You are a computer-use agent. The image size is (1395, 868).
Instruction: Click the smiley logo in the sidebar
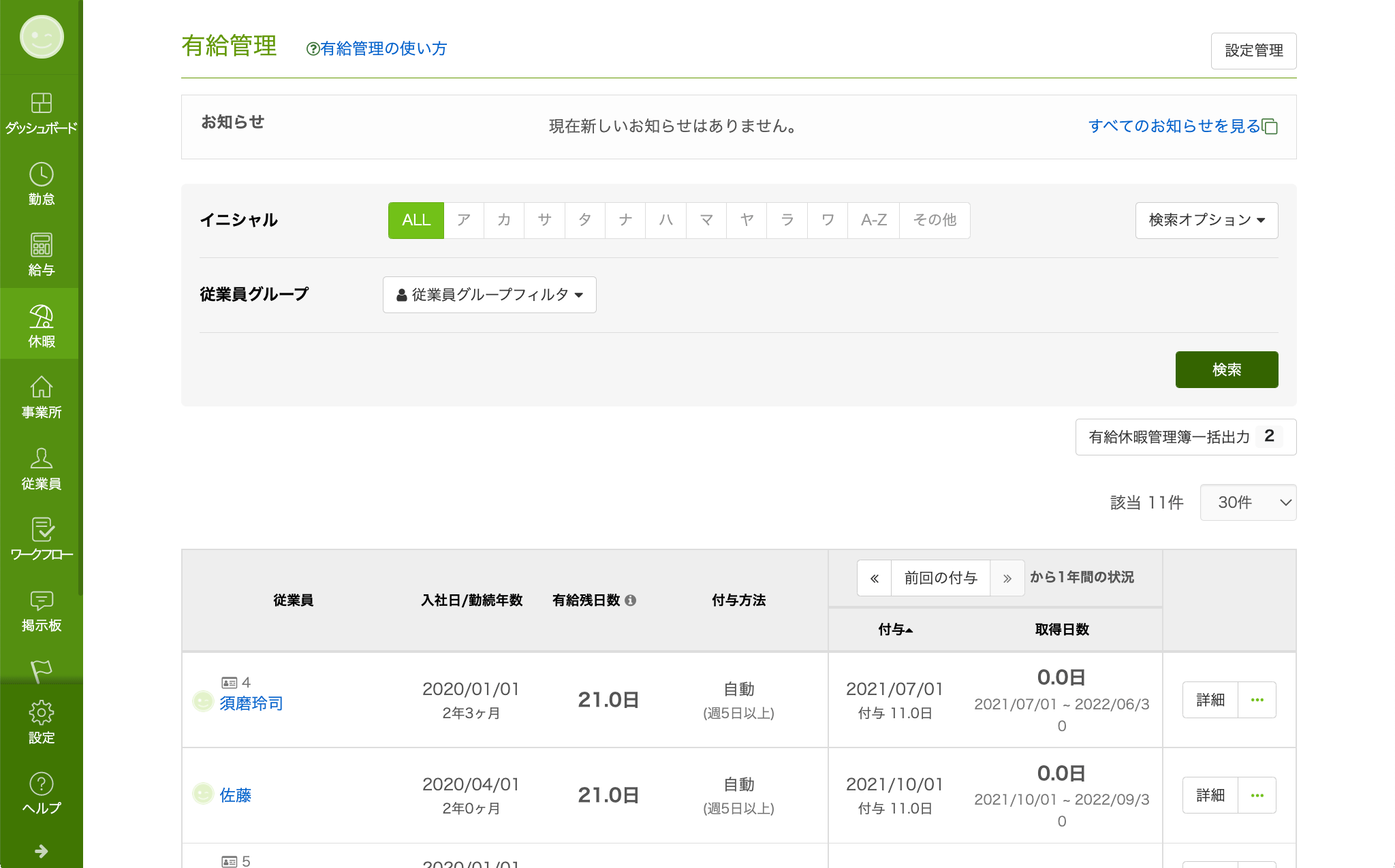pos(42,37)
